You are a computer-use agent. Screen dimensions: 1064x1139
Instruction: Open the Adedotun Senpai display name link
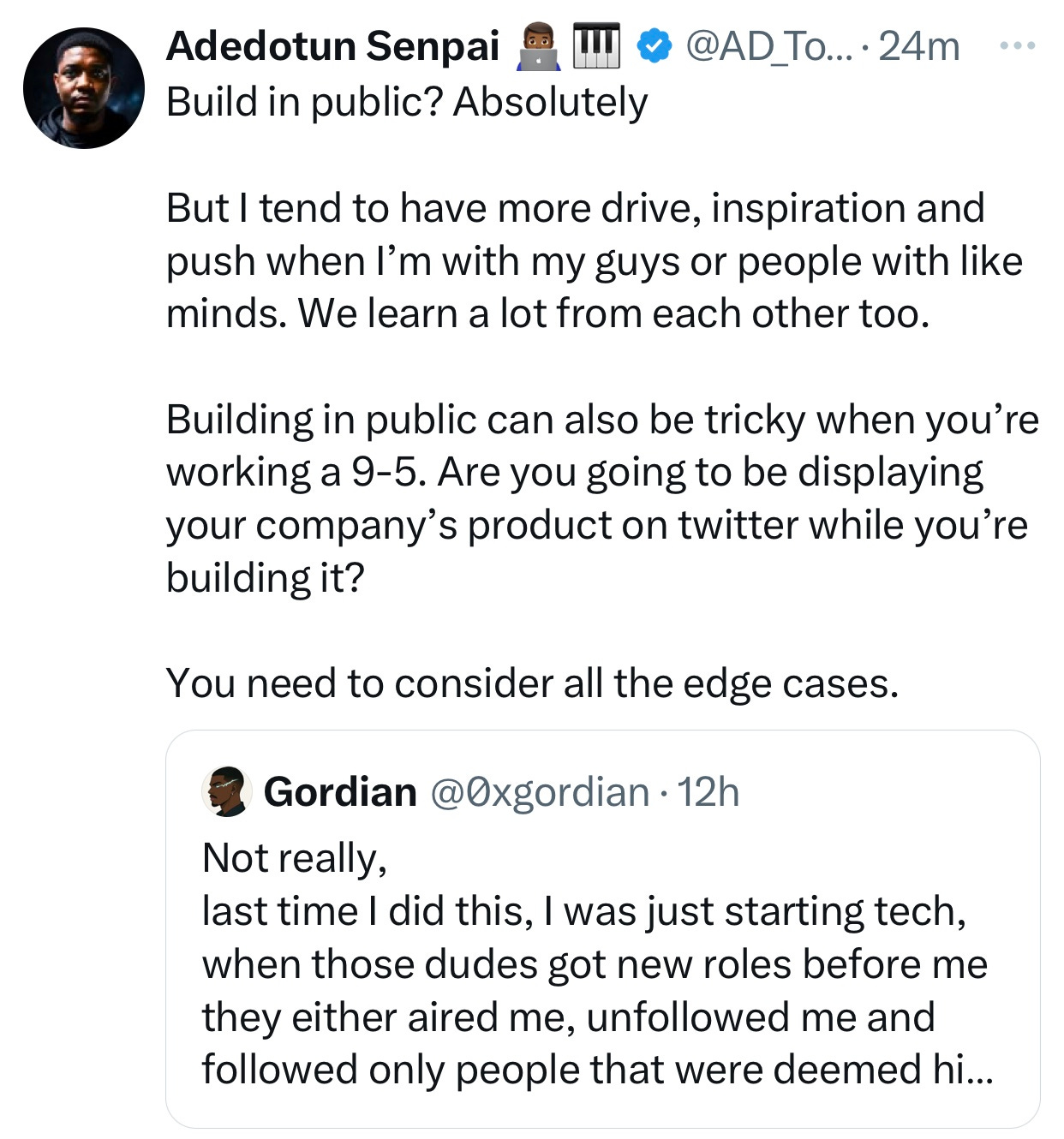[332, 46]
